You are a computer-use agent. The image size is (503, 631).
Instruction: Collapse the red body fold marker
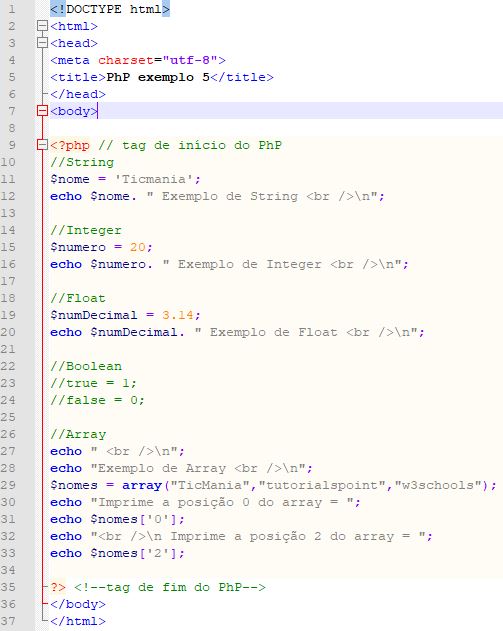[42, 111]
